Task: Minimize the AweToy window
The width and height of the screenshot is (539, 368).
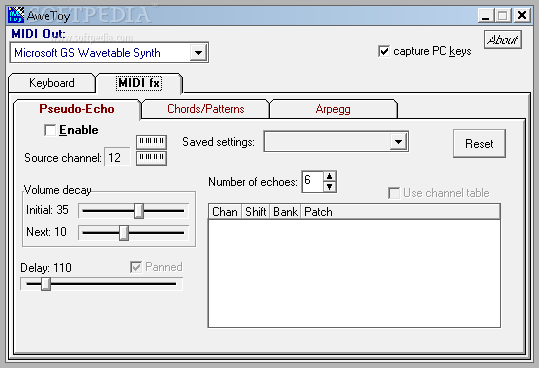Action: click(486, 15)
